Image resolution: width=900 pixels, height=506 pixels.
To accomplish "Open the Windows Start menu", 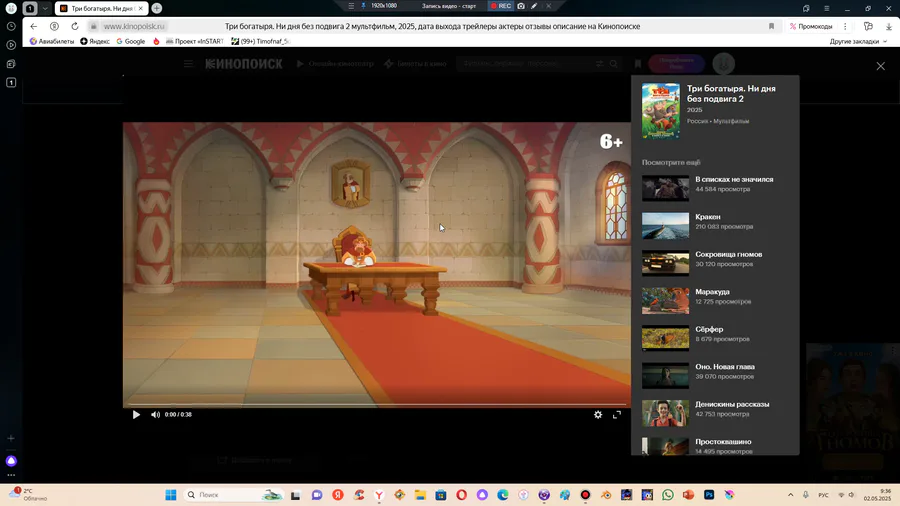I will click(170, 495).
